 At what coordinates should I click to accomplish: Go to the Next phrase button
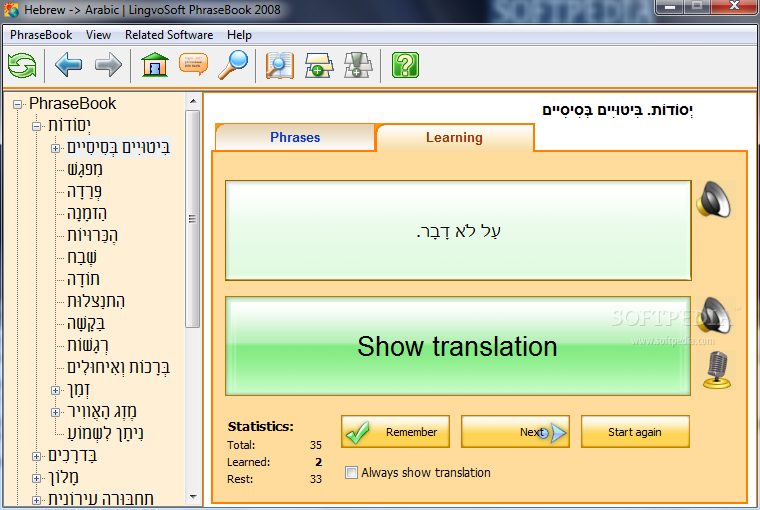pos(515,431)
